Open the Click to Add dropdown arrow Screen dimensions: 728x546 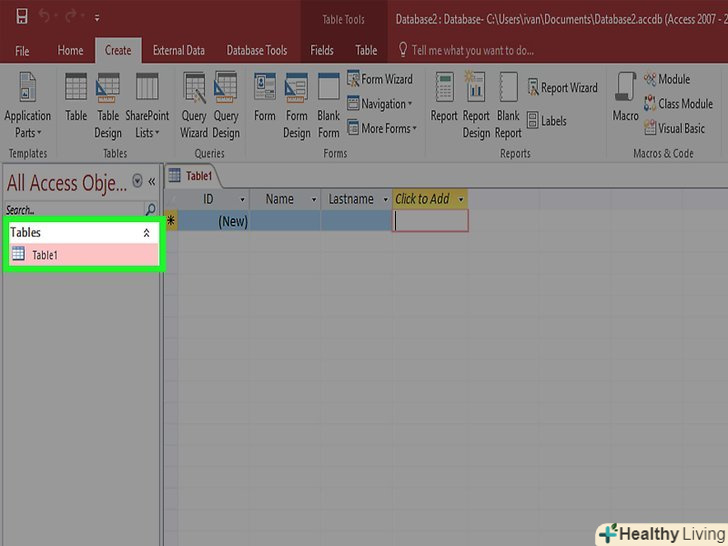click(x=461, y=200)
